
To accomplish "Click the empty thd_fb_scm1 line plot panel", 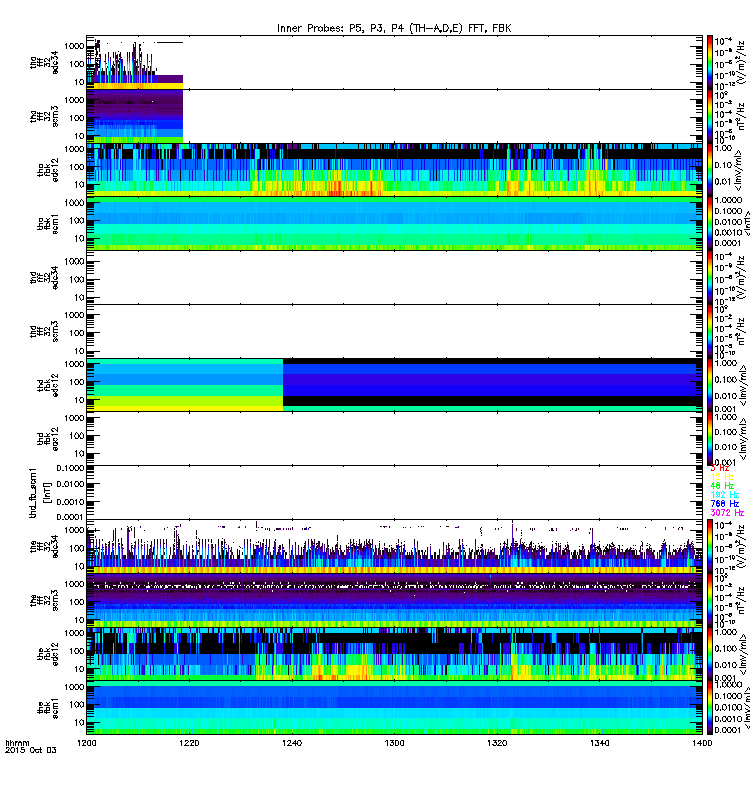I will tap(394, 492).
